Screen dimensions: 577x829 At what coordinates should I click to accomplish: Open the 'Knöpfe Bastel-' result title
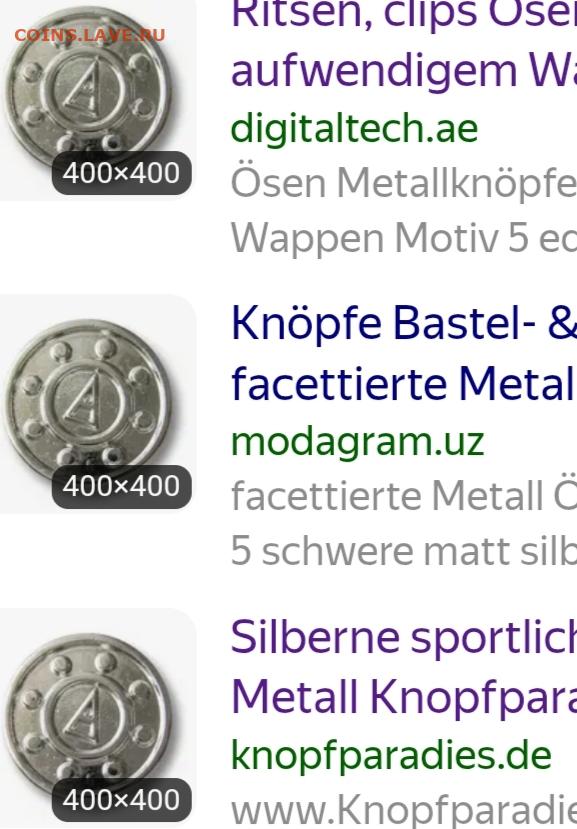404,323
